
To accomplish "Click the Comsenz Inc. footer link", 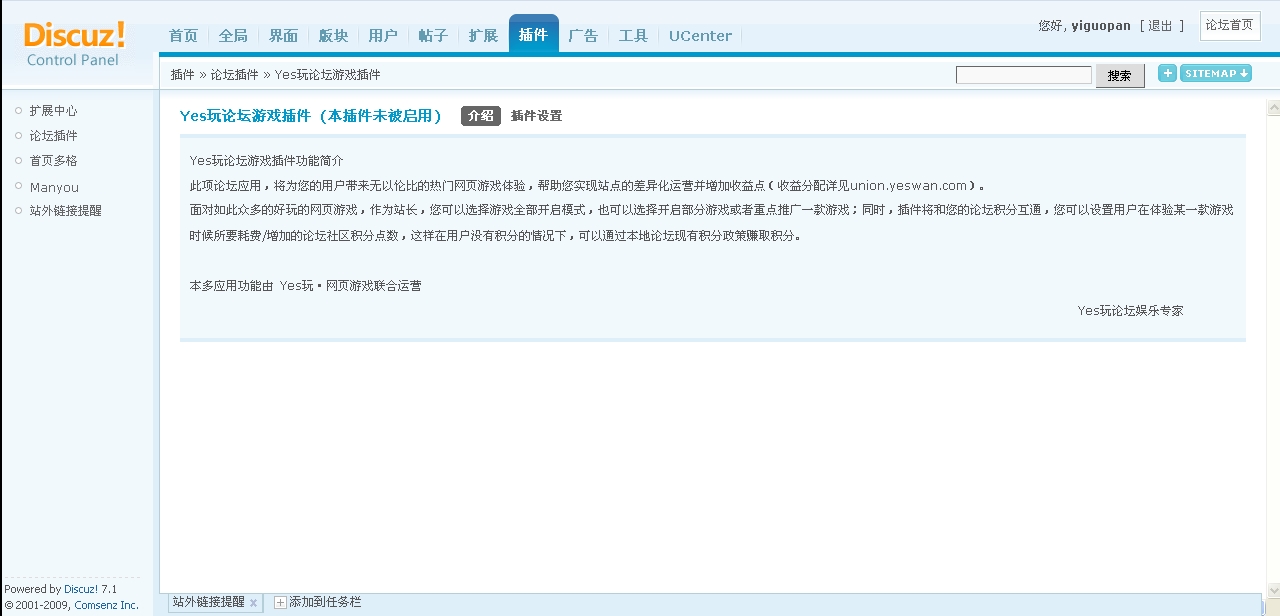I will [x=106, y=605].
